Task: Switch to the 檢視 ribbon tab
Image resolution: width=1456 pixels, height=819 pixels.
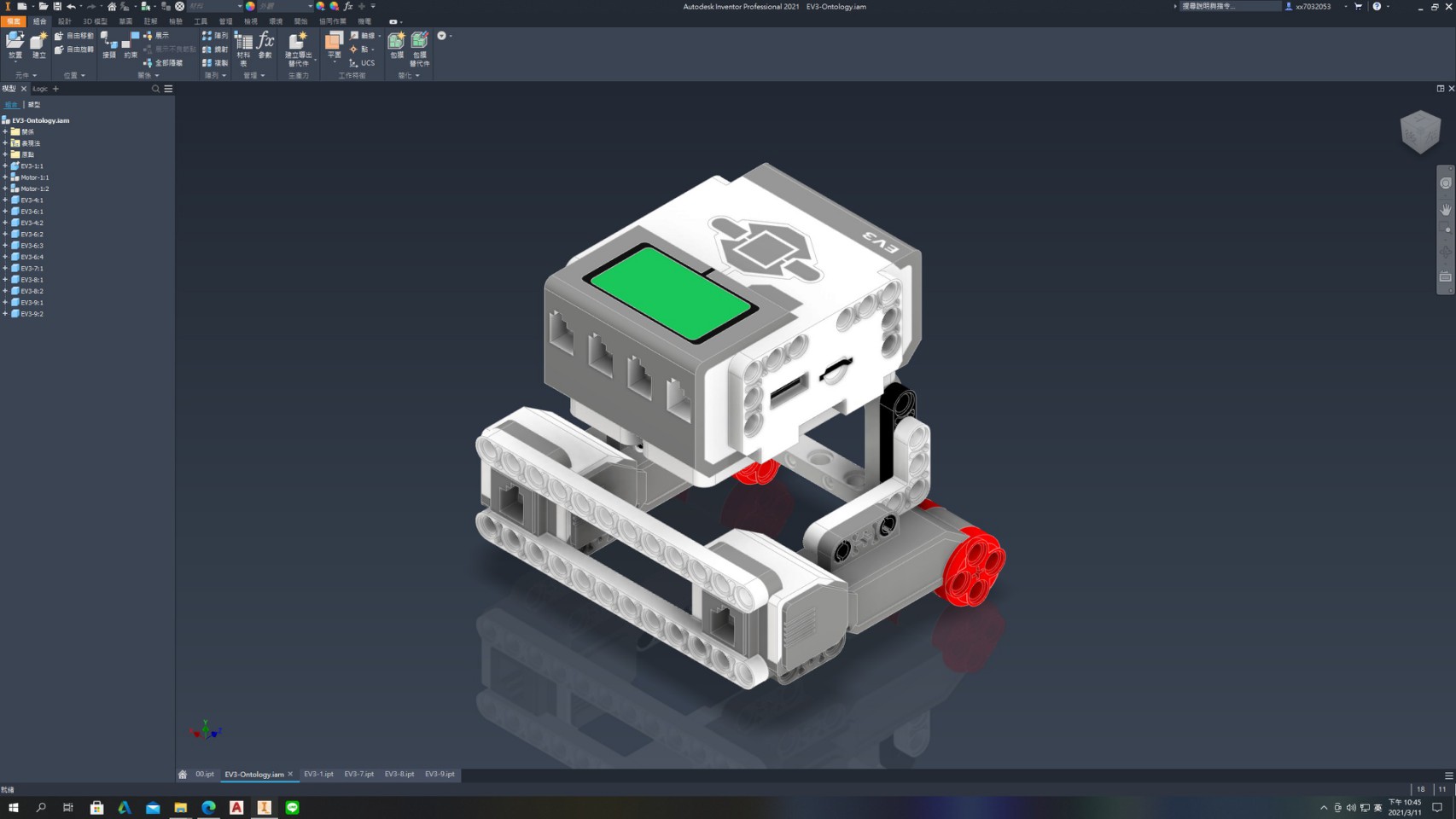Action: [250, 21]
